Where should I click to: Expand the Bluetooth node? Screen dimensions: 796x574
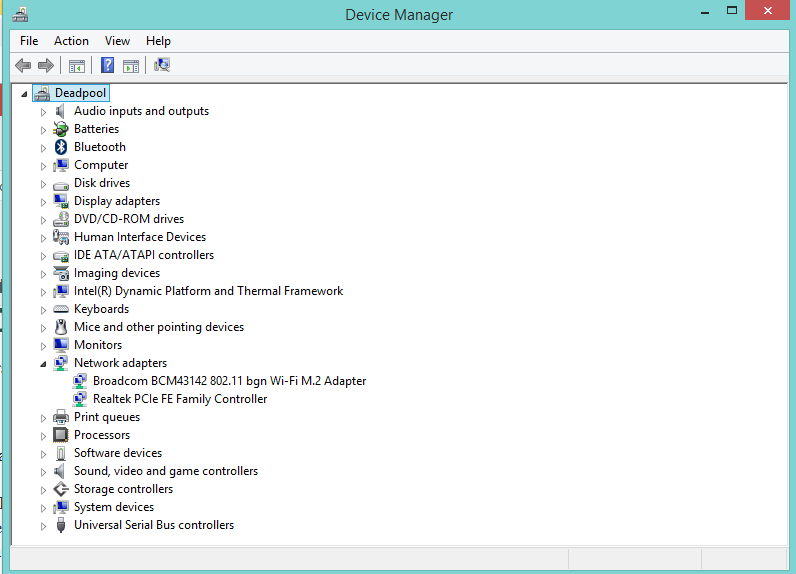pos(43,148)
